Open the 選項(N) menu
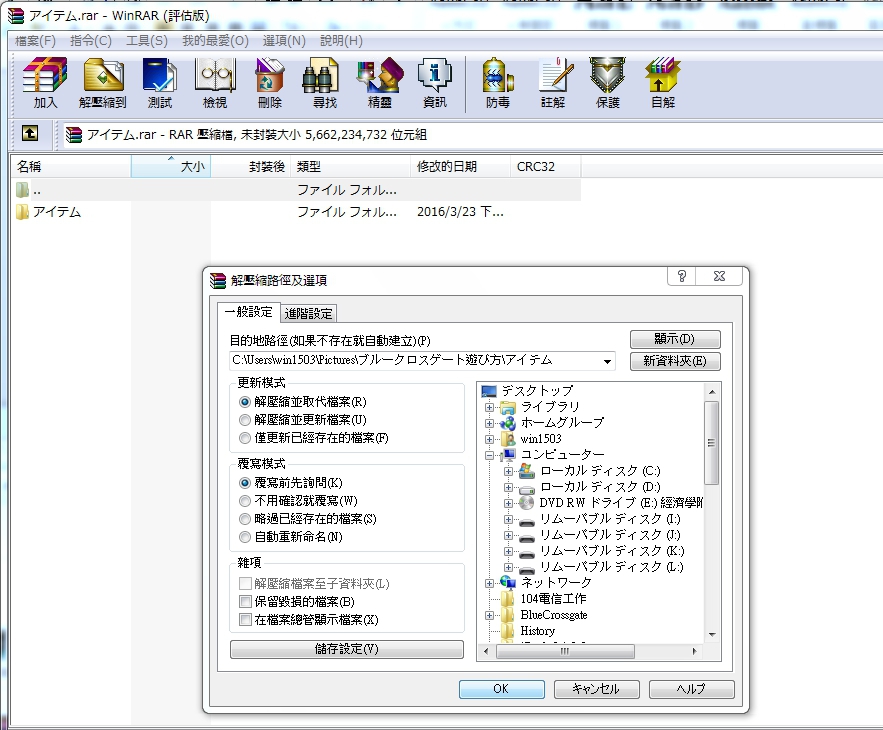883x730 pixels. (x=284, y=41)
